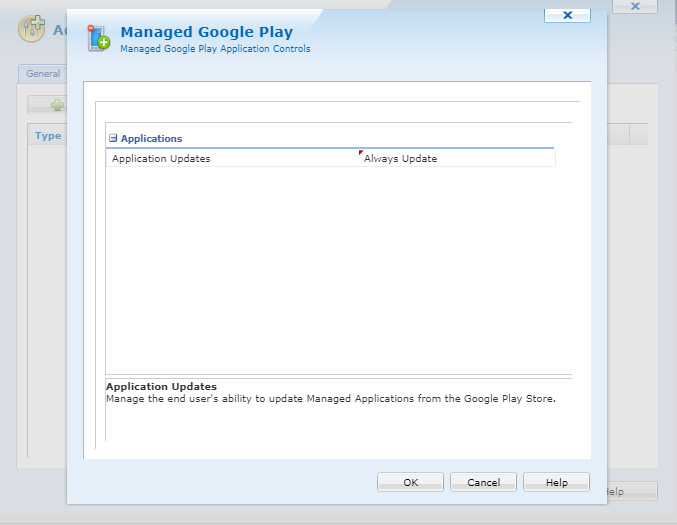Cancel the Managed Google Play dialog
This screenshot has width=677, height=525.
click(x=483, y=482)
